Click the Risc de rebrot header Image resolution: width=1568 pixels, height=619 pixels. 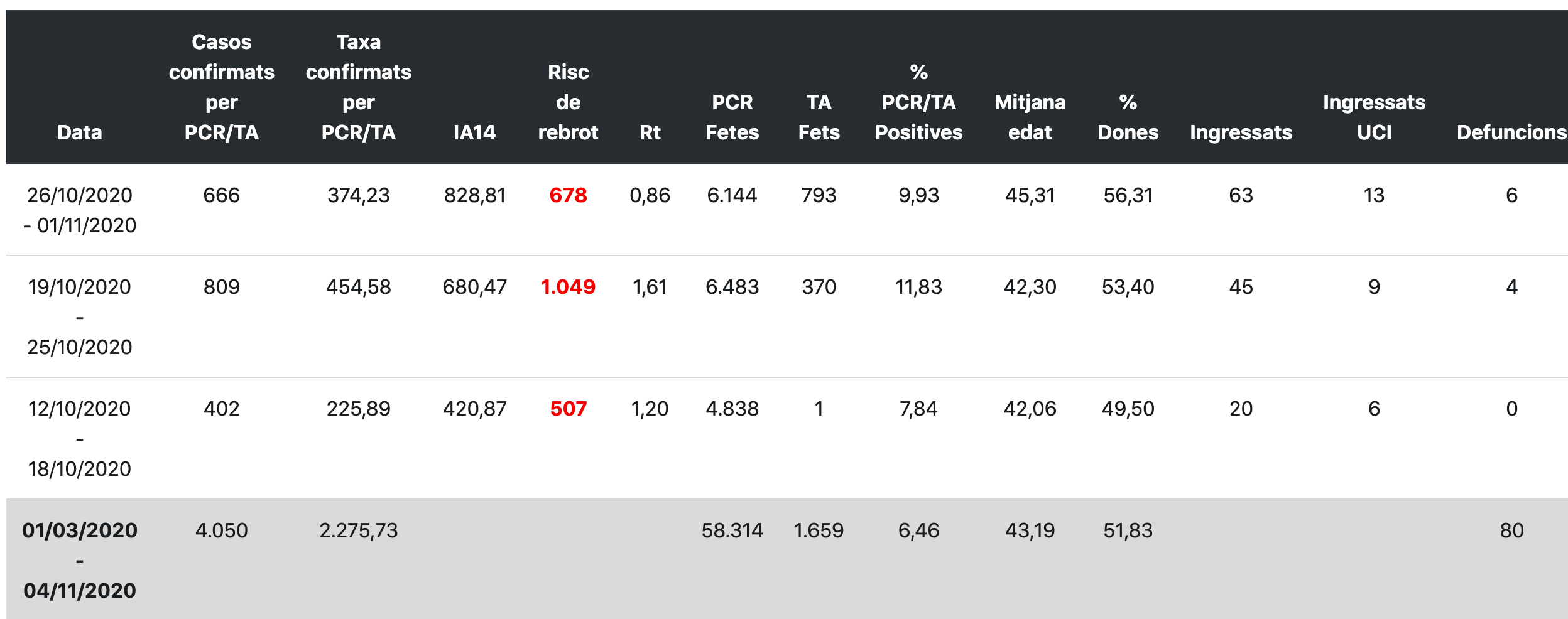tap(568, 102)
